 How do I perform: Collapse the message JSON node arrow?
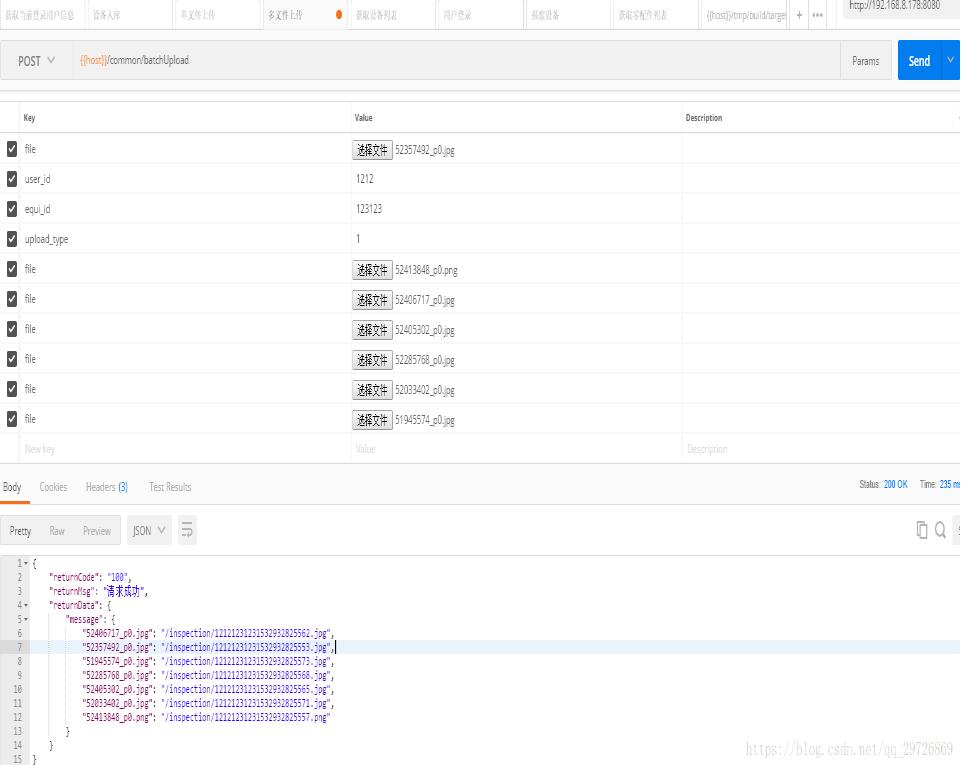(26, 620)
